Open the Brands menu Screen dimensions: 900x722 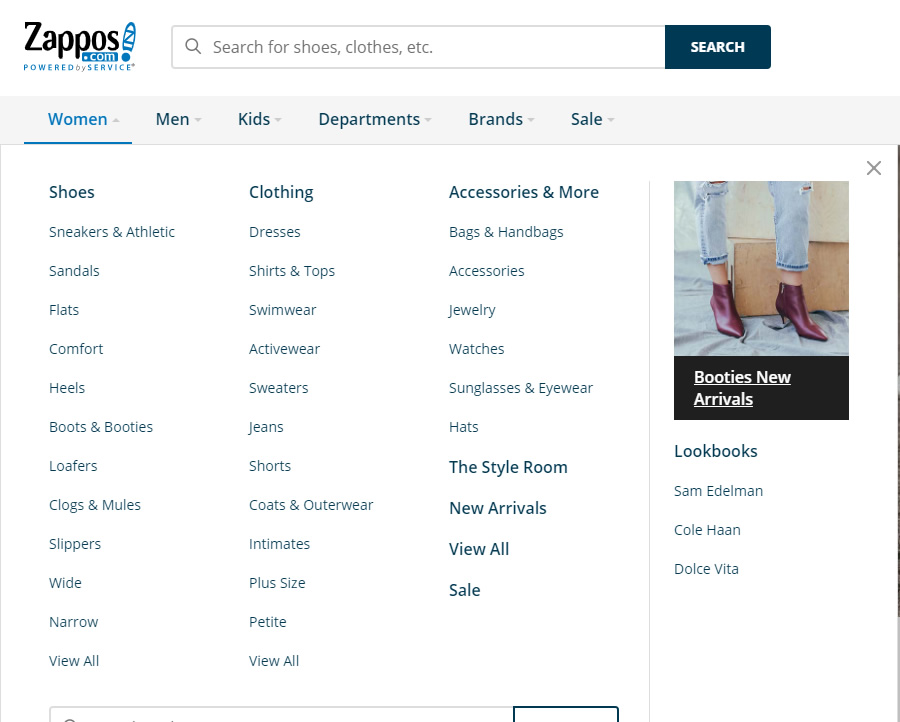[x=502, y=119]
